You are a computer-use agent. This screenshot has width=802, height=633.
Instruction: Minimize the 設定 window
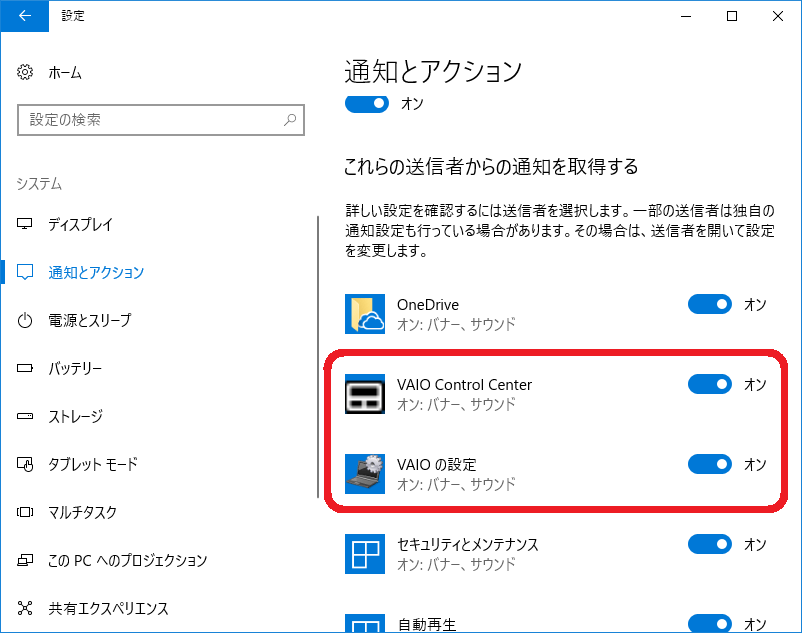(x=686, y=16)
